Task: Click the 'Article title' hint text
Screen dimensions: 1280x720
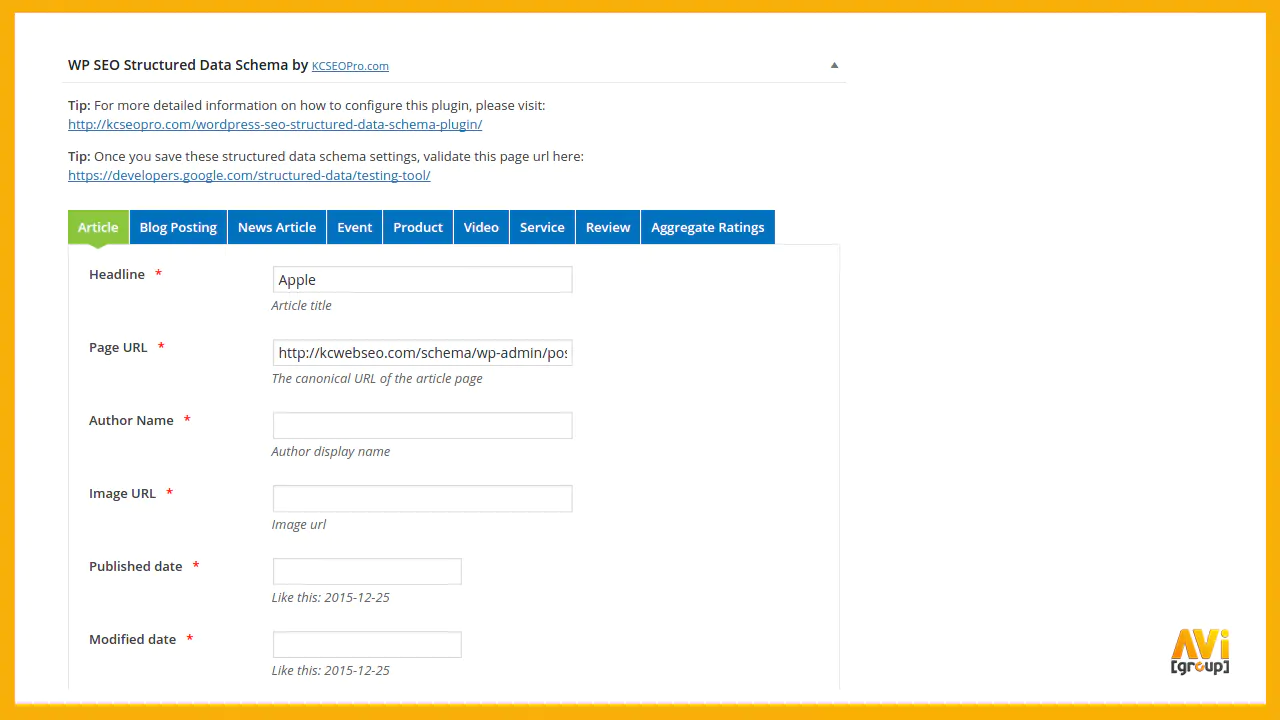Action: pos(301,305)
